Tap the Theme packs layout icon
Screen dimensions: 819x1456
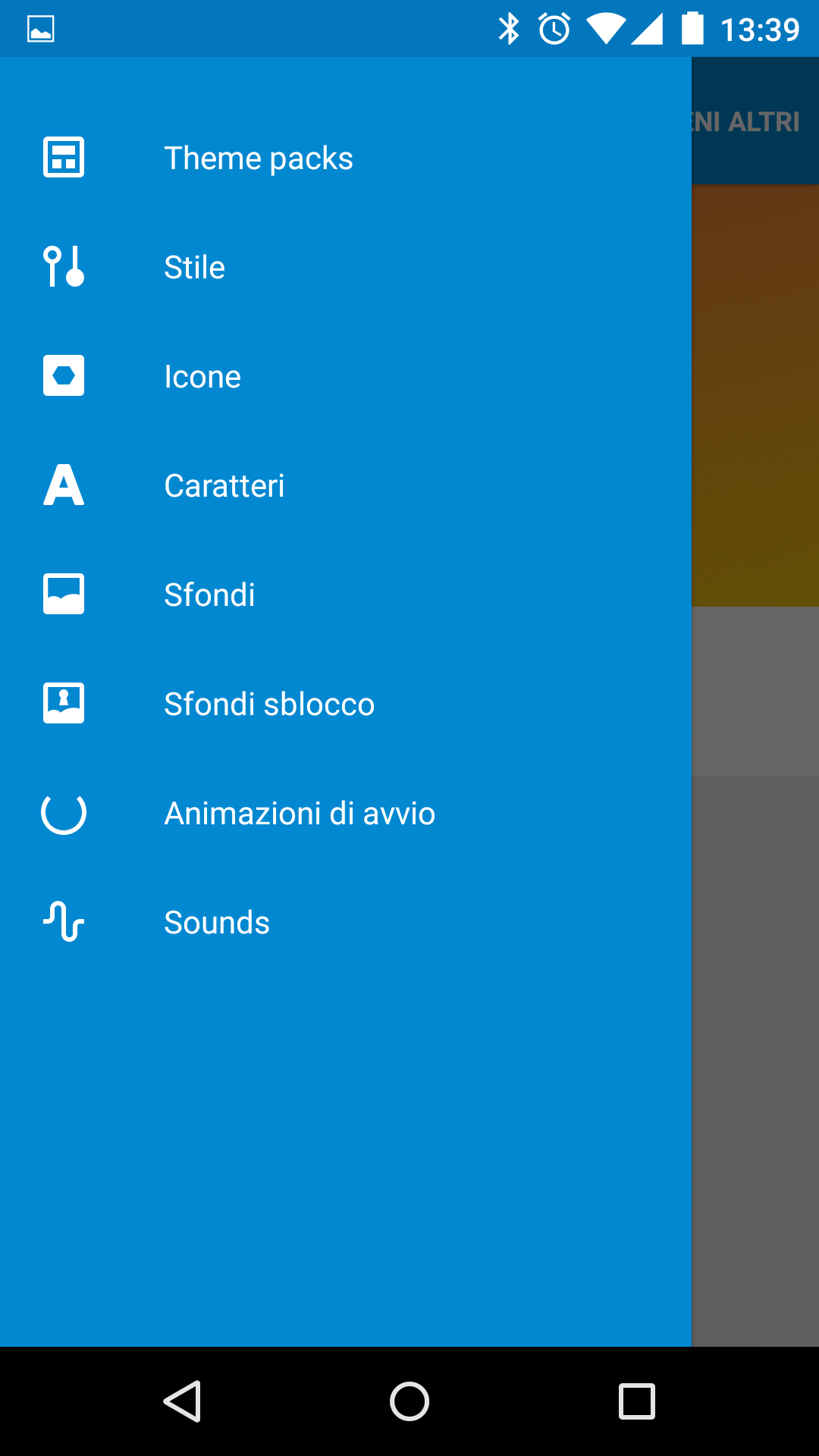click(x=64, y=157)
